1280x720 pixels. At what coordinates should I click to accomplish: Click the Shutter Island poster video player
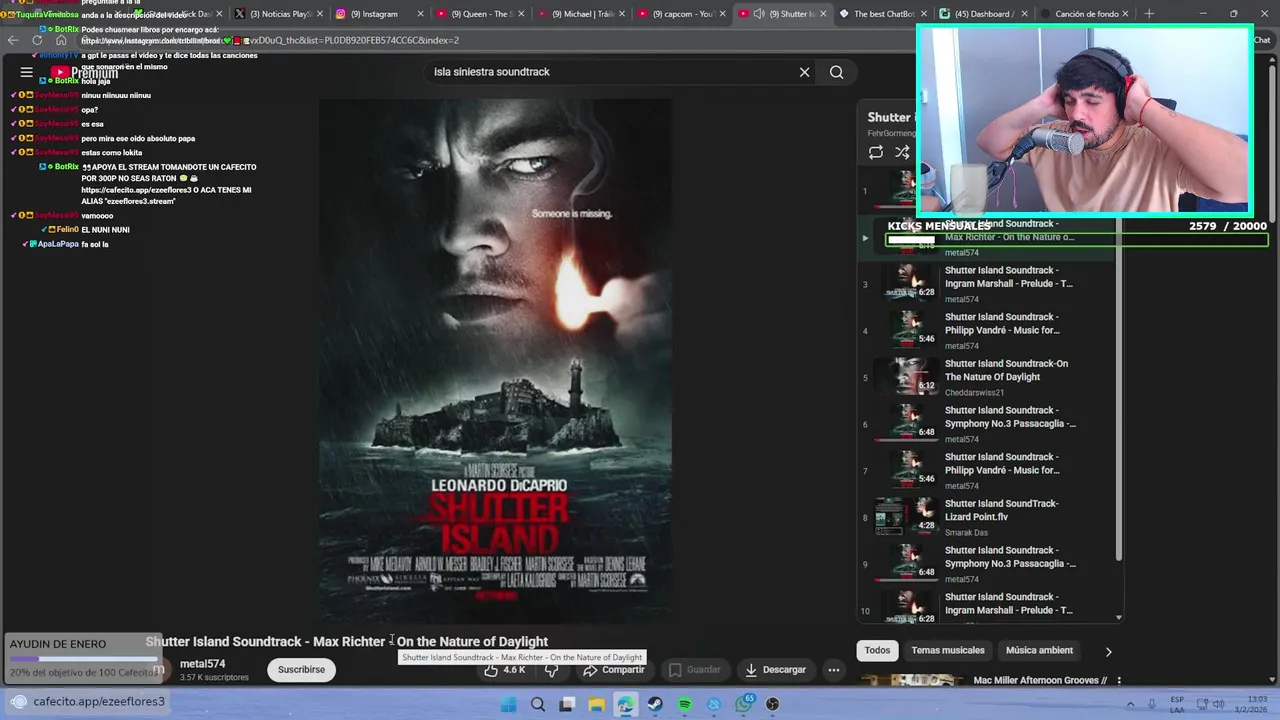point(494,360)
